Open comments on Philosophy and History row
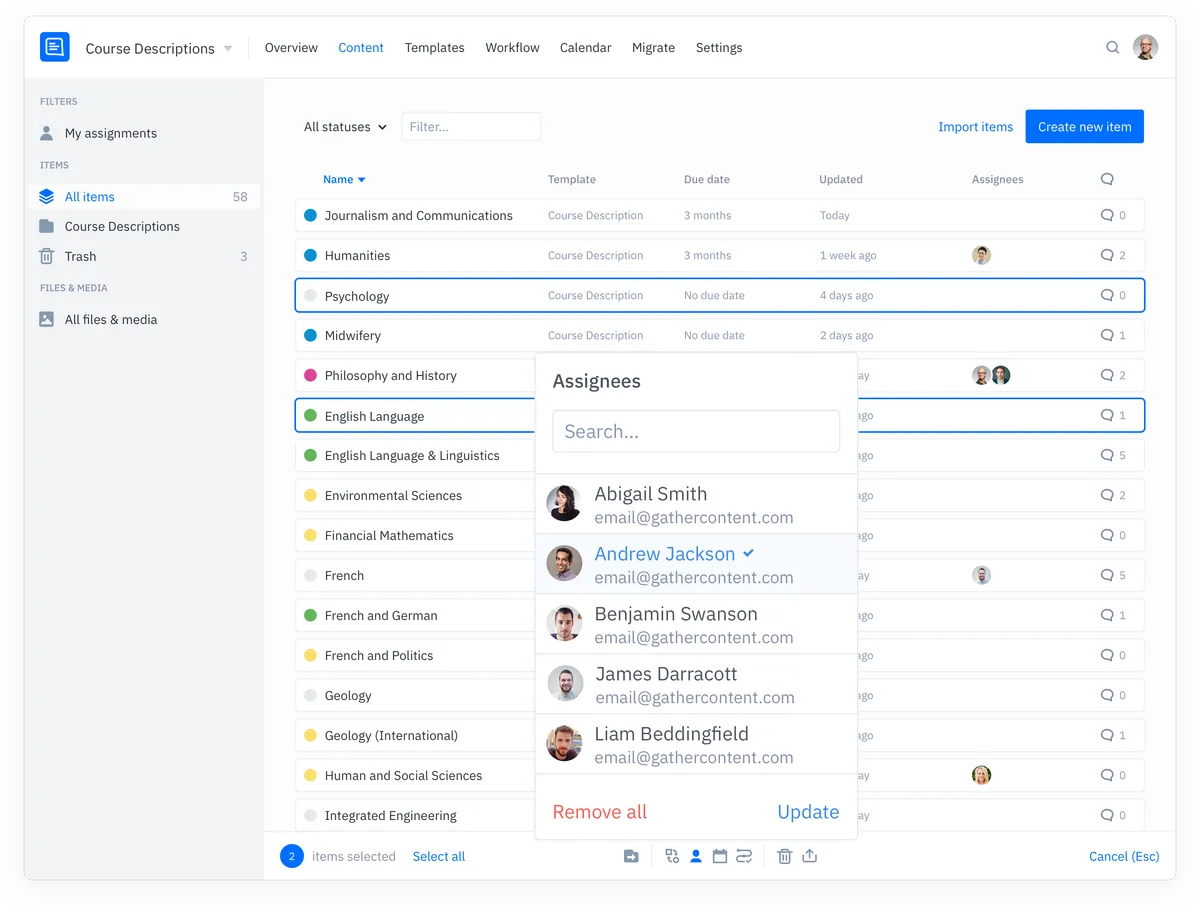1200x912 pixels. pos(1113,375)
